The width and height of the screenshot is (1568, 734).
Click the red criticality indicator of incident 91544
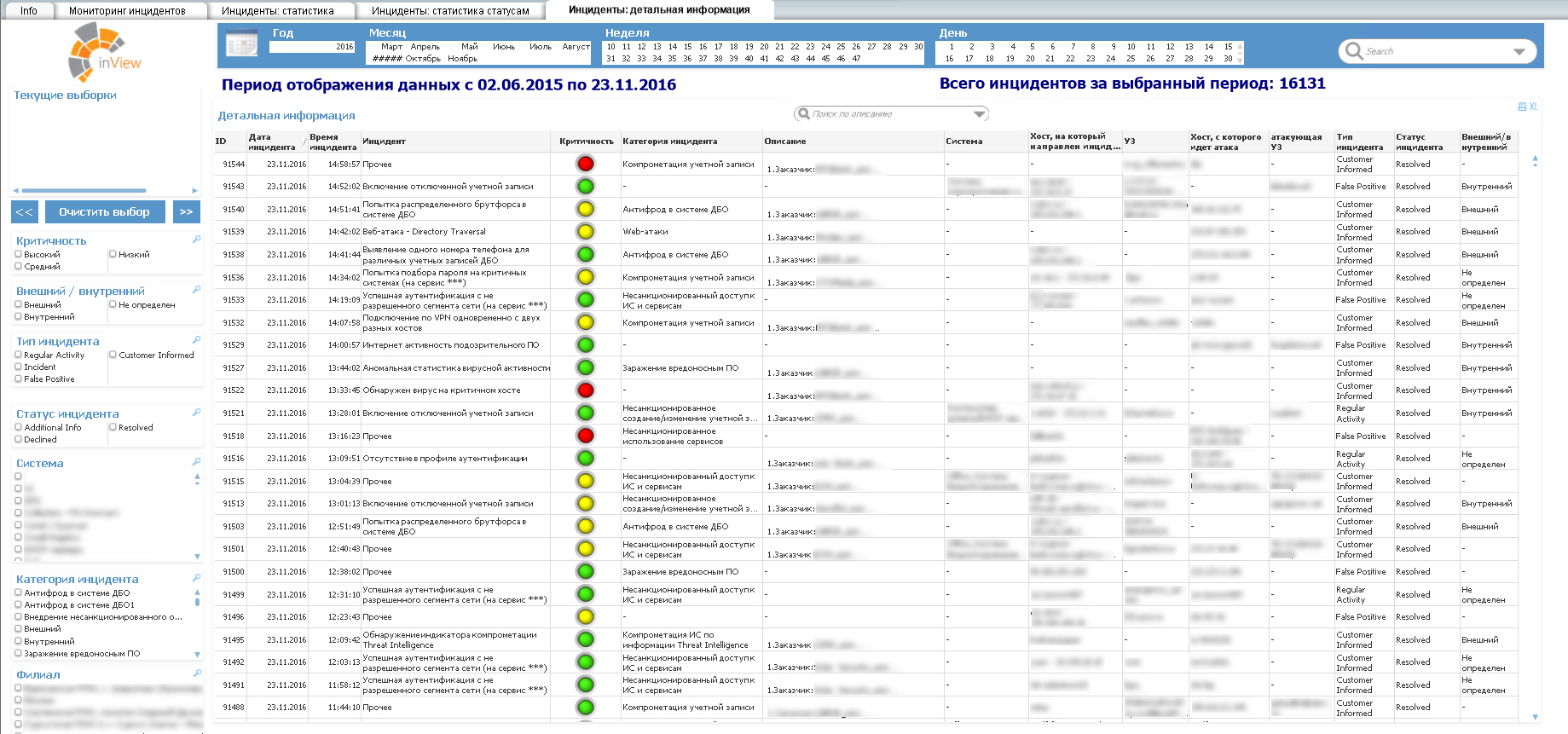click(x=585, y=164)
